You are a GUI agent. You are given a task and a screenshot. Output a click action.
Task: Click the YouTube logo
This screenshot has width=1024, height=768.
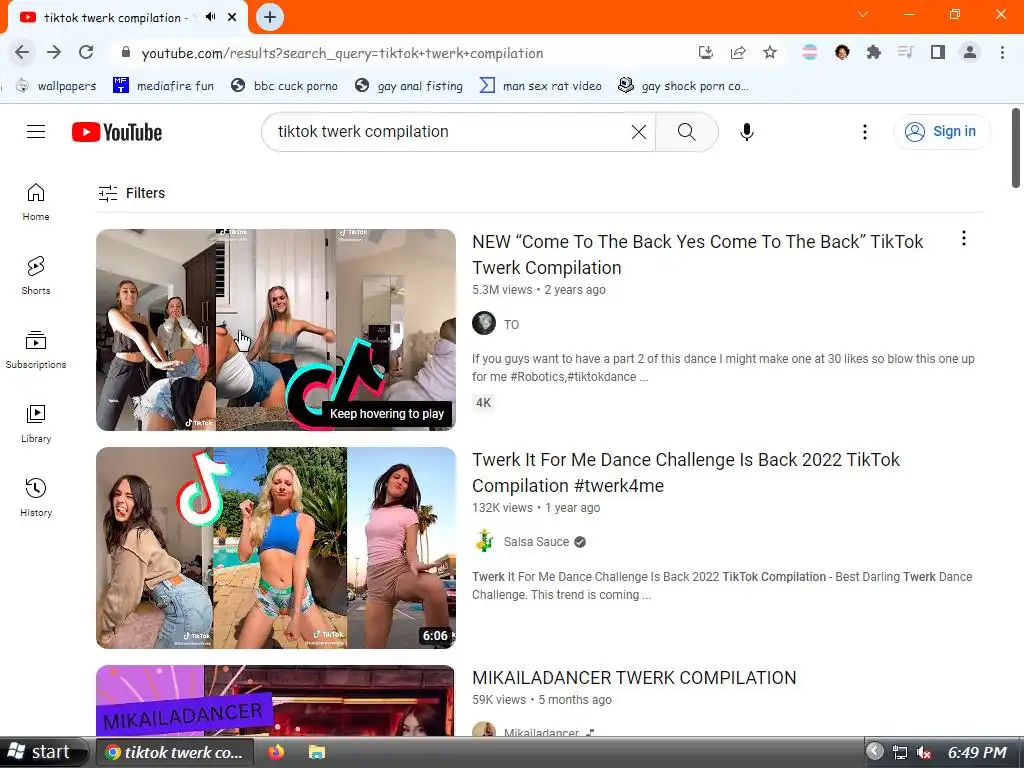117,132
